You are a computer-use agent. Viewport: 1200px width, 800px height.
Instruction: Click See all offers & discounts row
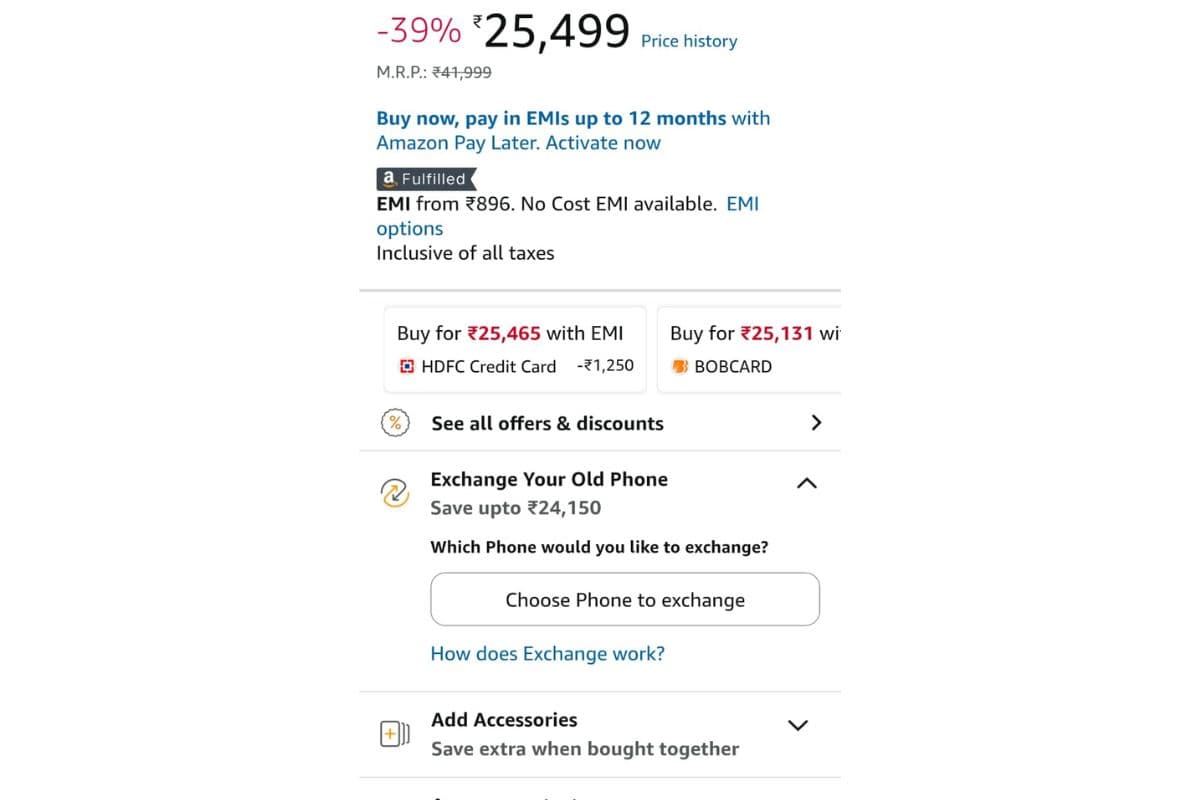[x=547, y=423]
